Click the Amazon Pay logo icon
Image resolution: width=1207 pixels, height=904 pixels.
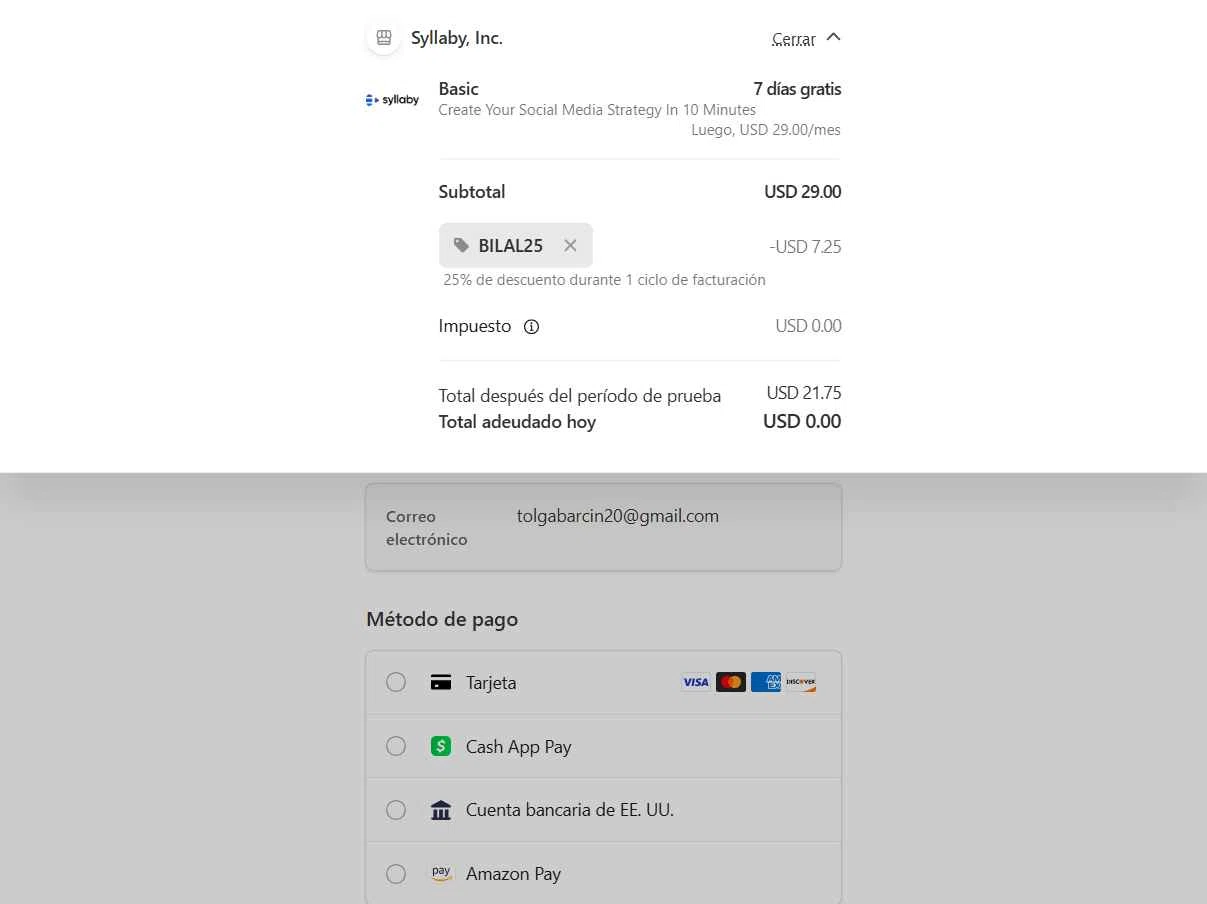[441, 873]
